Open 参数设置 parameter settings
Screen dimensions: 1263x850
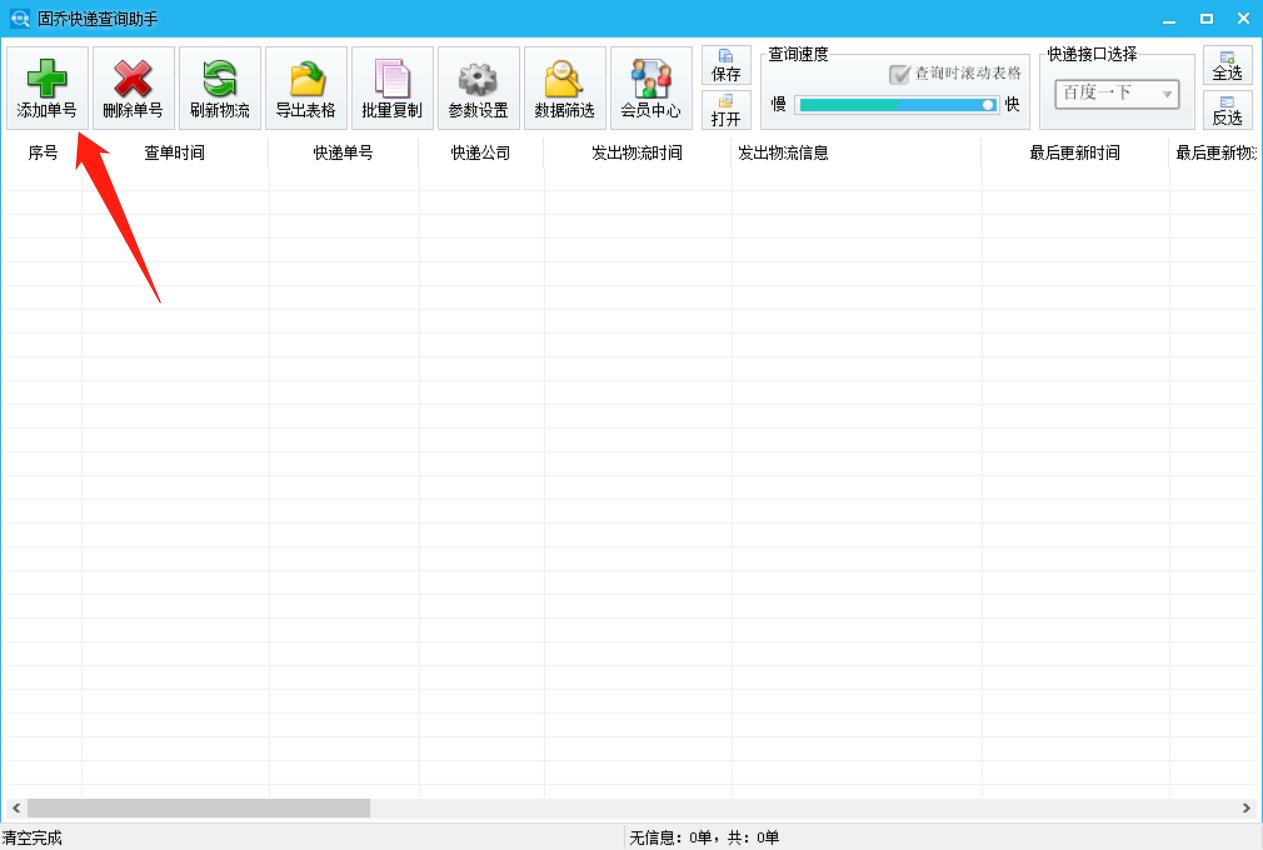coord(478,88)
